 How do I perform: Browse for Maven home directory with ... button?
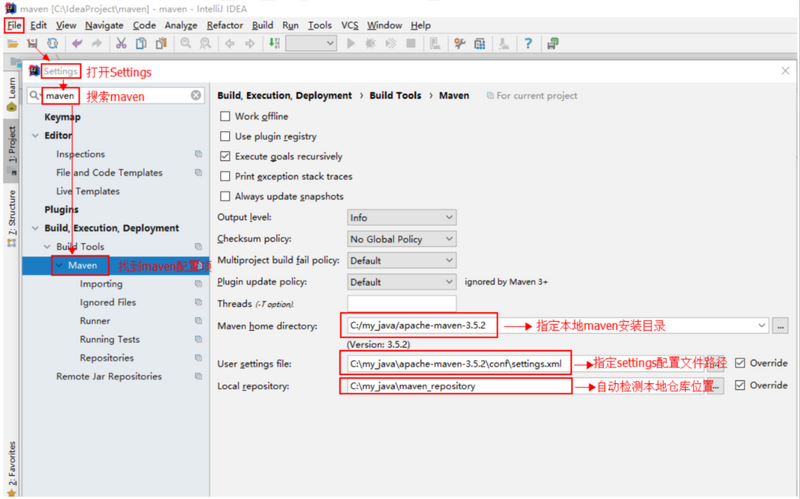[780, 326]
